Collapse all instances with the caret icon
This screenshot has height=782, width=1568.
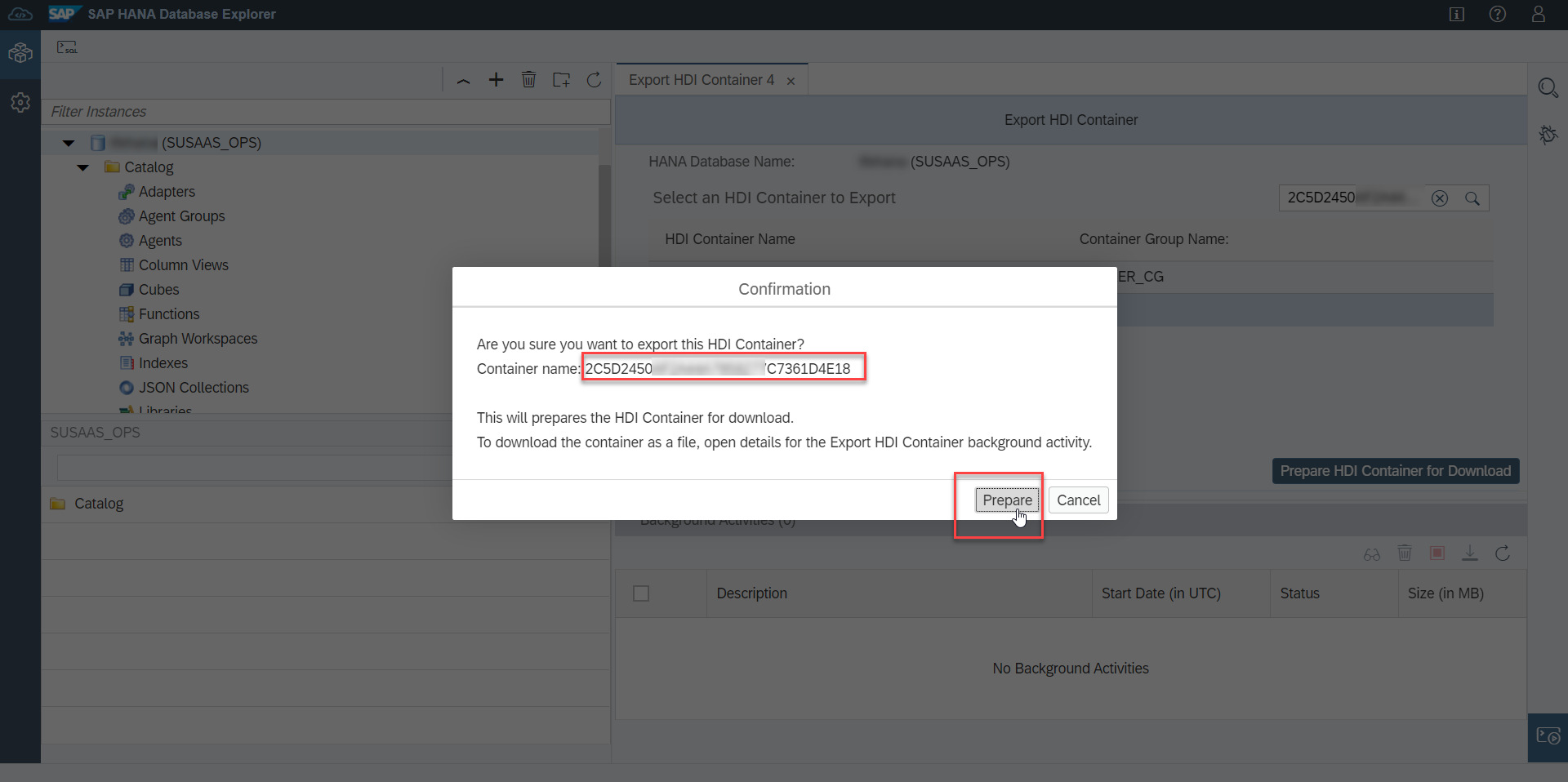[x=463, y=80]
